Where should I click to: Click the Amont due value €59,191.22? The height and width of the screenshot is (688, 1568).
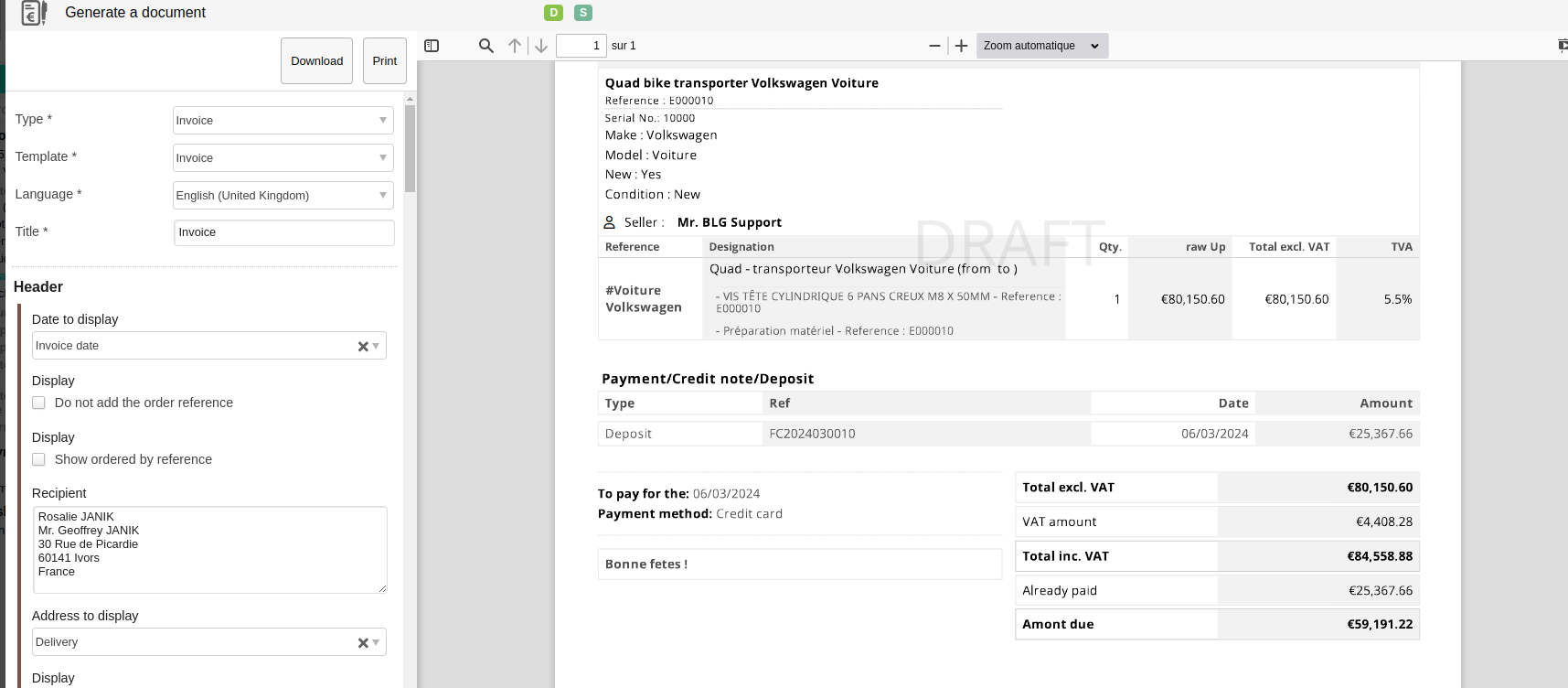point(1380,624)
